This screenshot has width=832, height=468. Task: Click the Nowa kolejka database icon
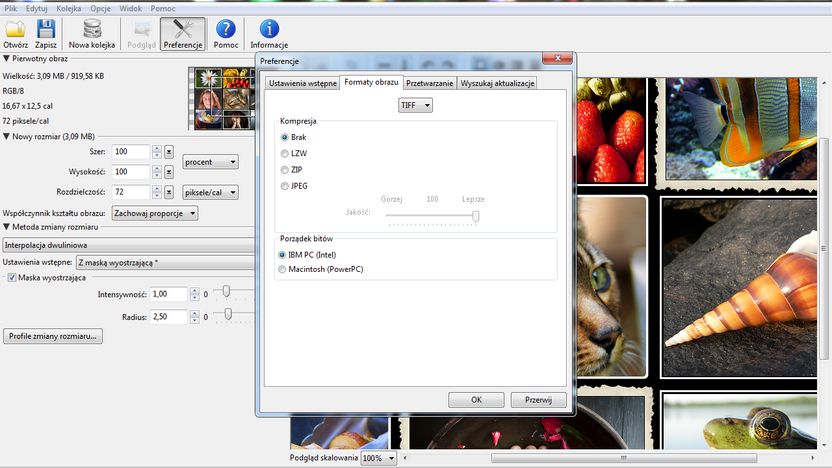(x=92, y=29)
